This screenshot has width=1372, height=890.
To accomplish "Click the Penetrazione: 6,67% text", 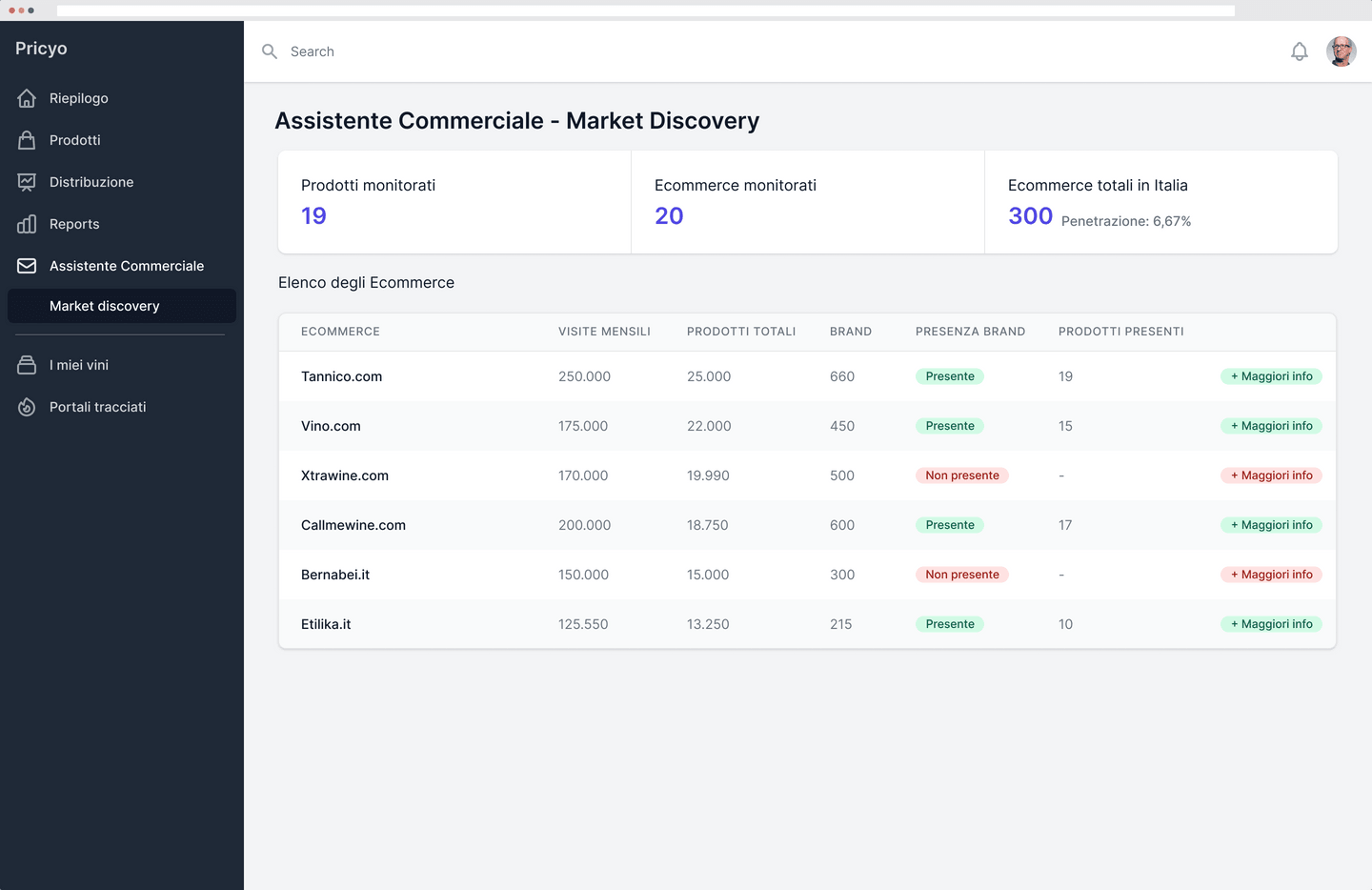I will [x=1126, y=221].
